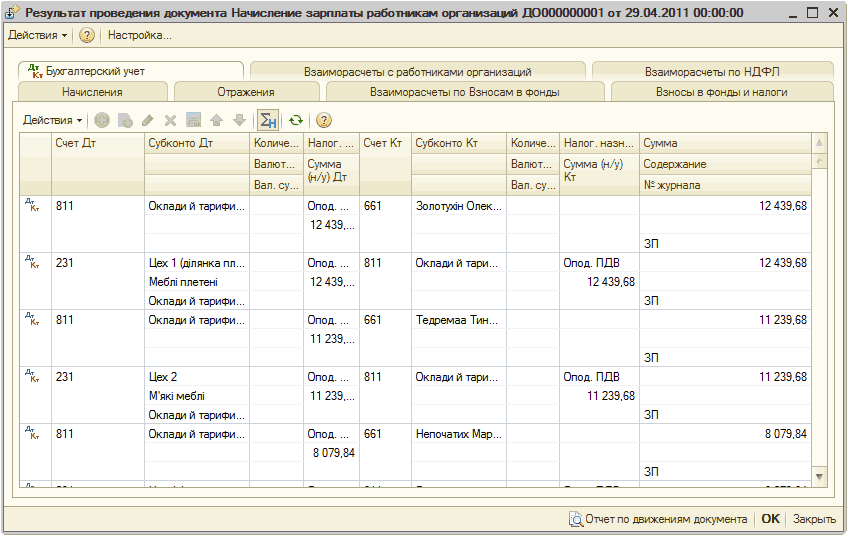Click the help icon in table toolbar

[x=324, y=120]
